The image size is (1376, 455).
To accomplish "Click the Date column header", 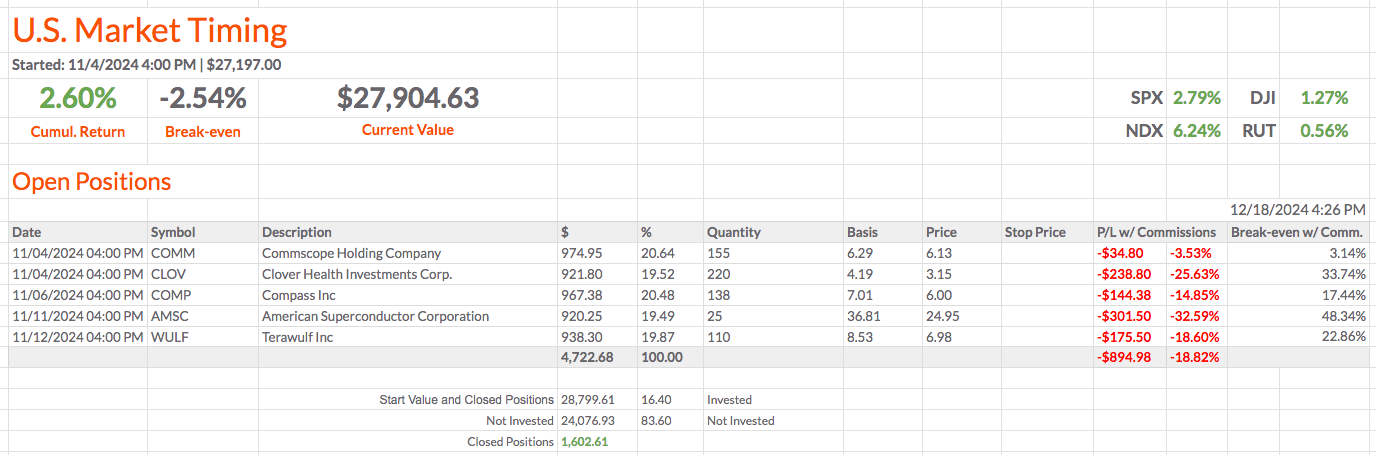I will point(27,232).
